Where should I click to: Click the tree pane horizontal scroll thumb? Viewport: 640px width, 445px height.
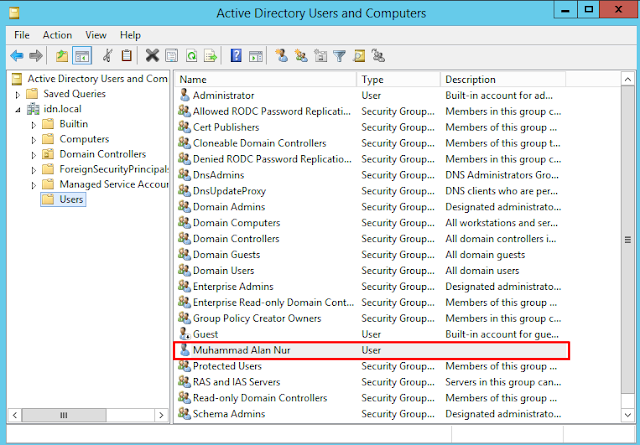[x=64, y=415]
